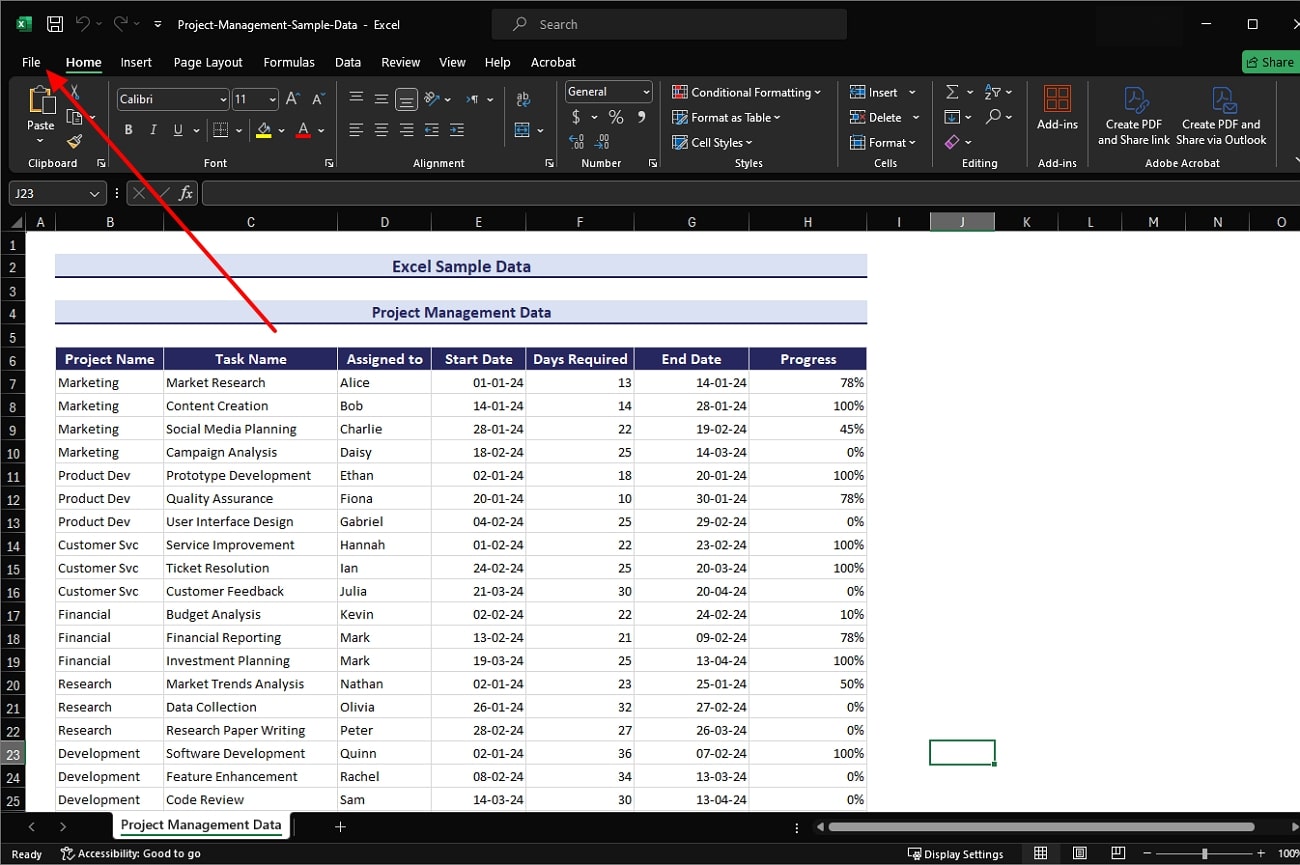Click Create PDF and Share link
The image size is (1300, 865).
[x=1134, y=116]
